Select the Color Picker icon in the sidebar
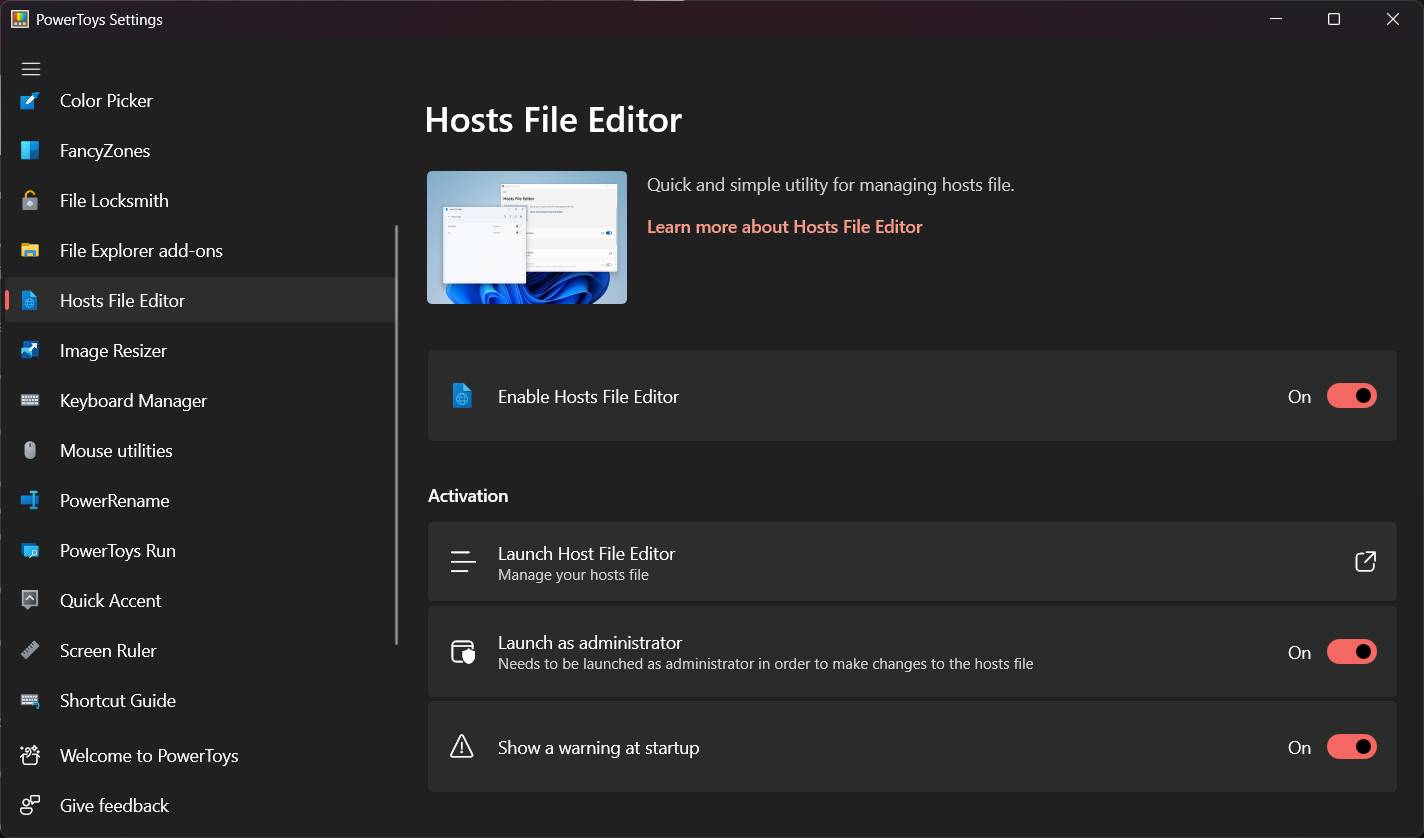This screenshot has width=1424, height=838. tap(31, 100)
